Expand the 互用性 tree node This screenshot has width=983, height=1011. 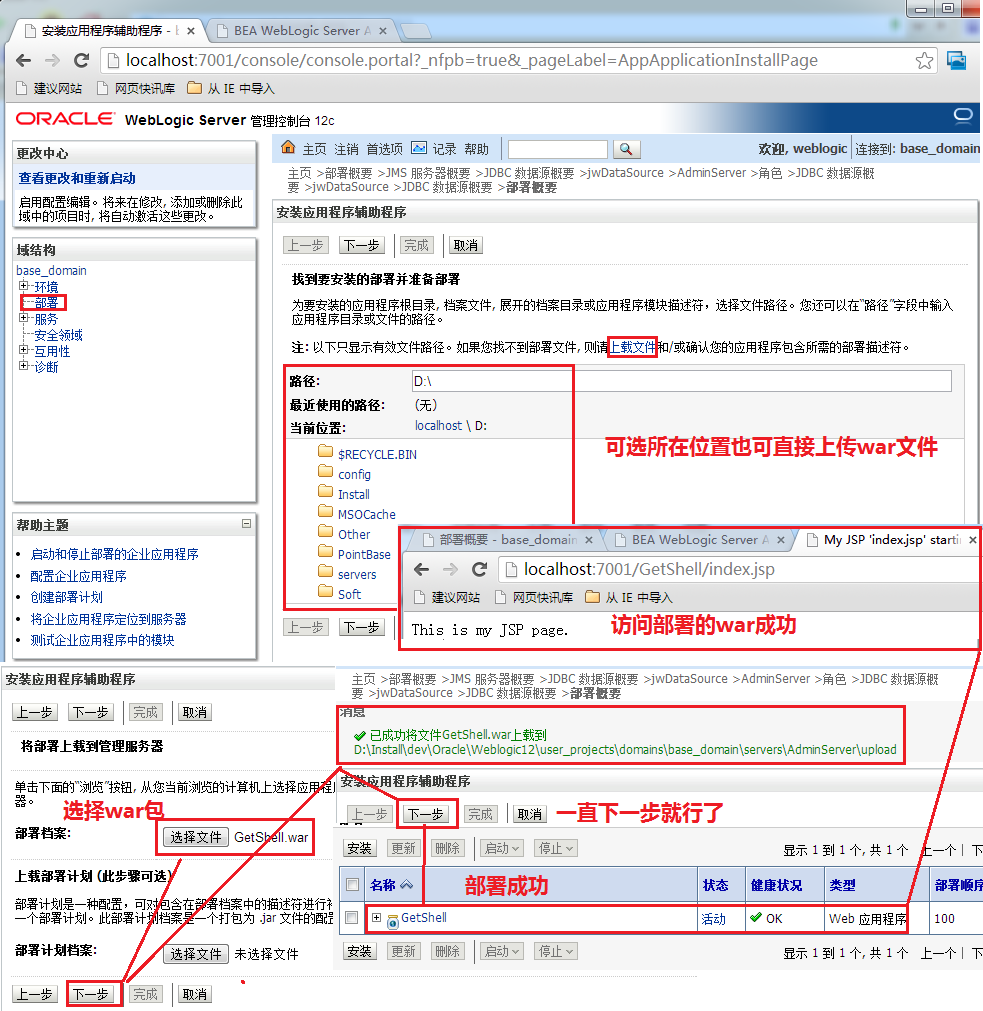(x=24, y=350)
